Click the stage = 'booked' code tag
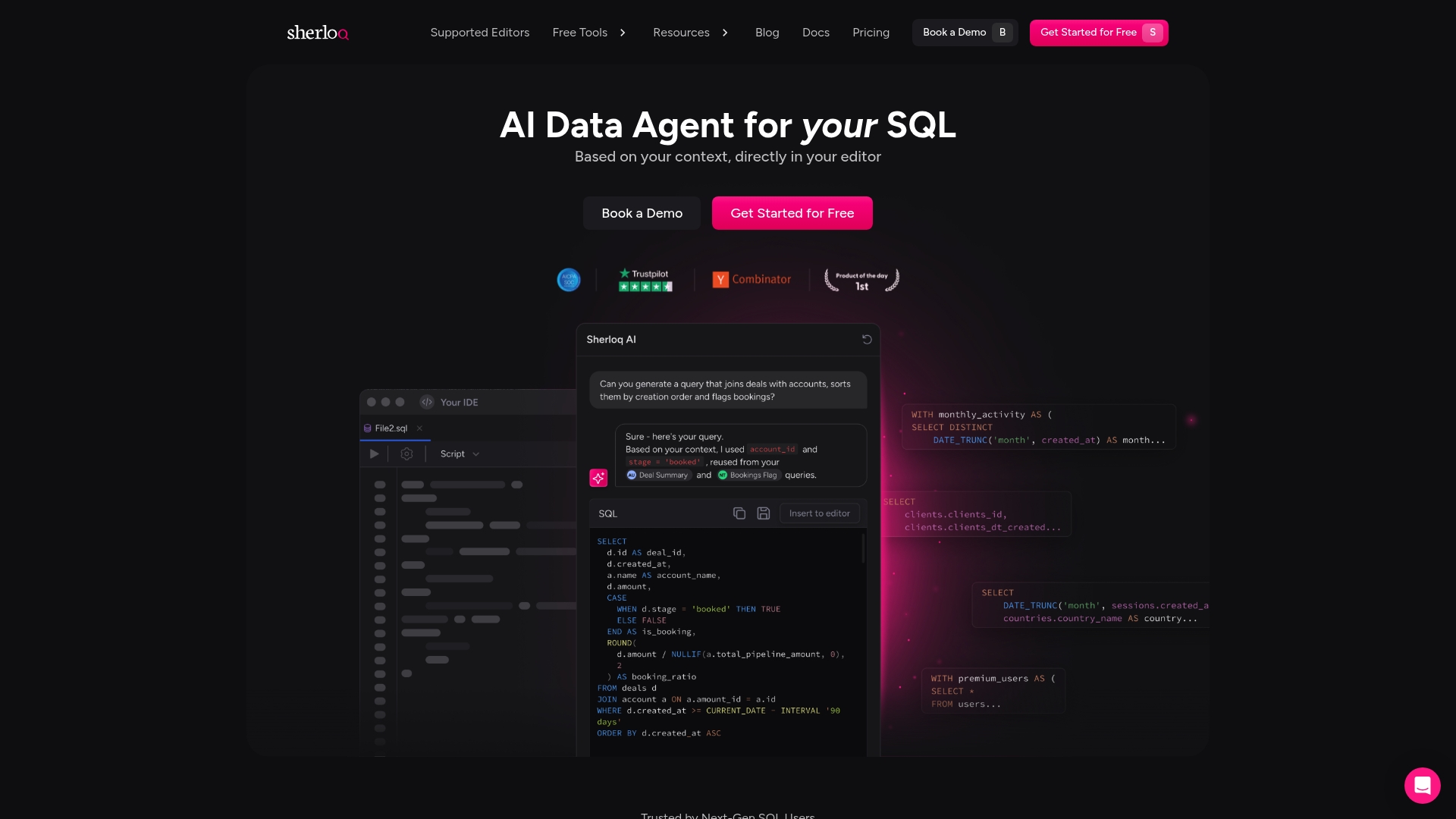Screen dimensions: 1456x819 coord(664,463)
